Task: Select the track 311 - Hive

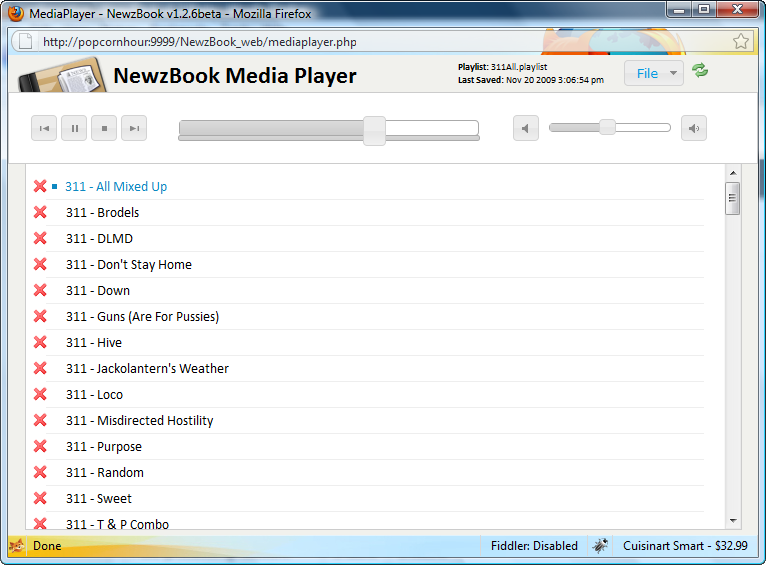Action: click(x=94, y=342)
